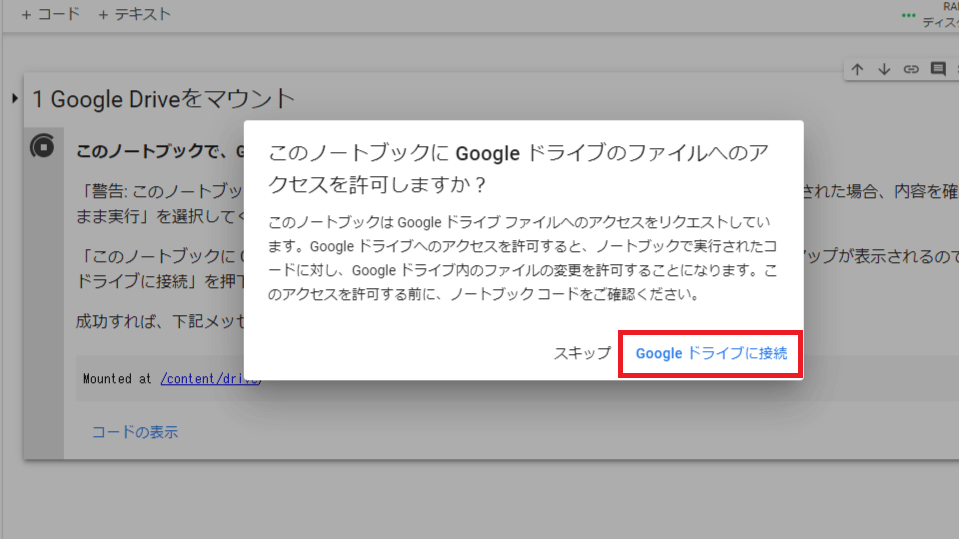Move the cell up with the up arrow

(x=857, y=69)
